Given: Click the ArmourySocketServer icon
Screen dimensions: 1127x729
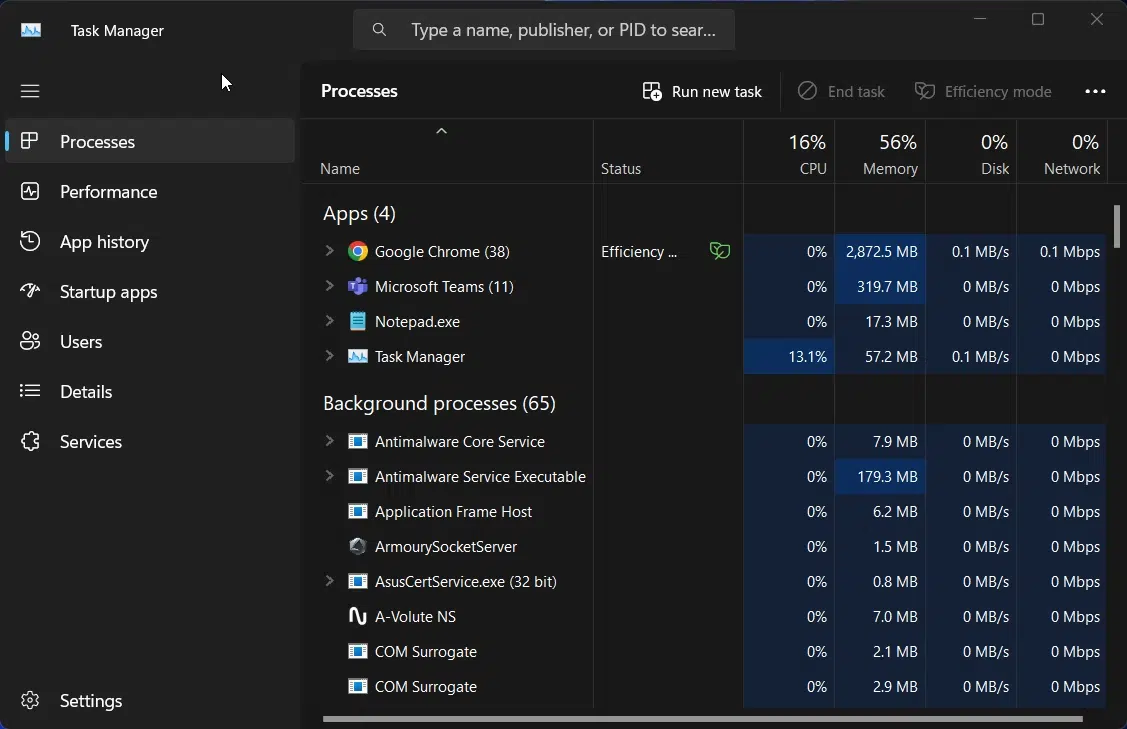Looking at the screenshot, I should 357,546.
